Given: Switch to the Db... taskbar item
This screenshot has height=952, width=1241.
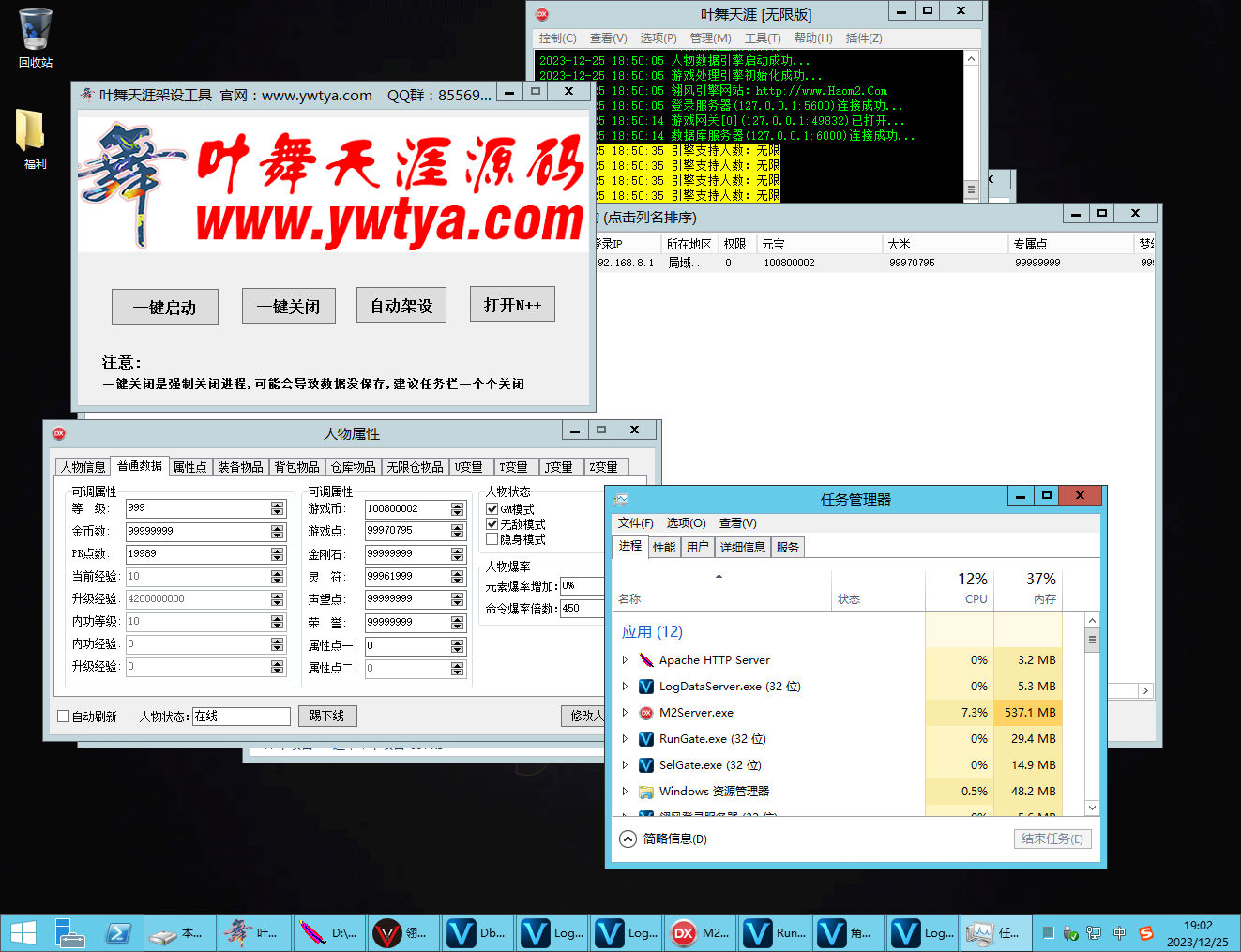Looking at the screenshot, I should tap(477, 933).
